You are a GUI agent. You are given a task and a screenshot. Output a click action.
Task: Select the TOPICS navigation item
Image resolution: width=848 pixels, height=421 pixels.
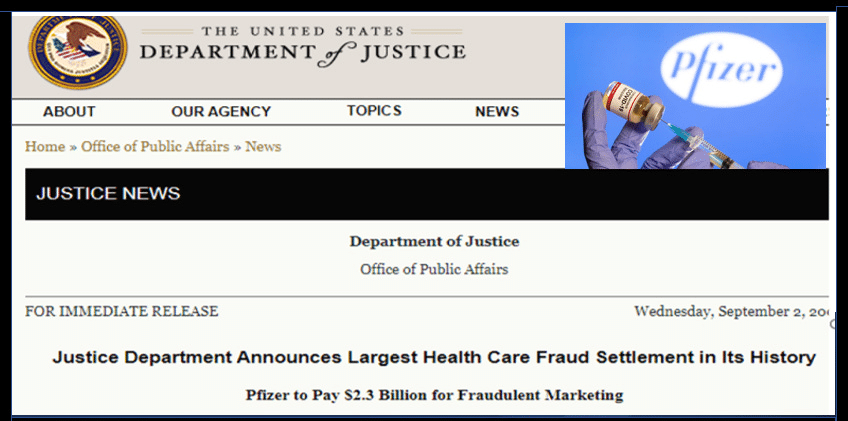click(374, 111)
